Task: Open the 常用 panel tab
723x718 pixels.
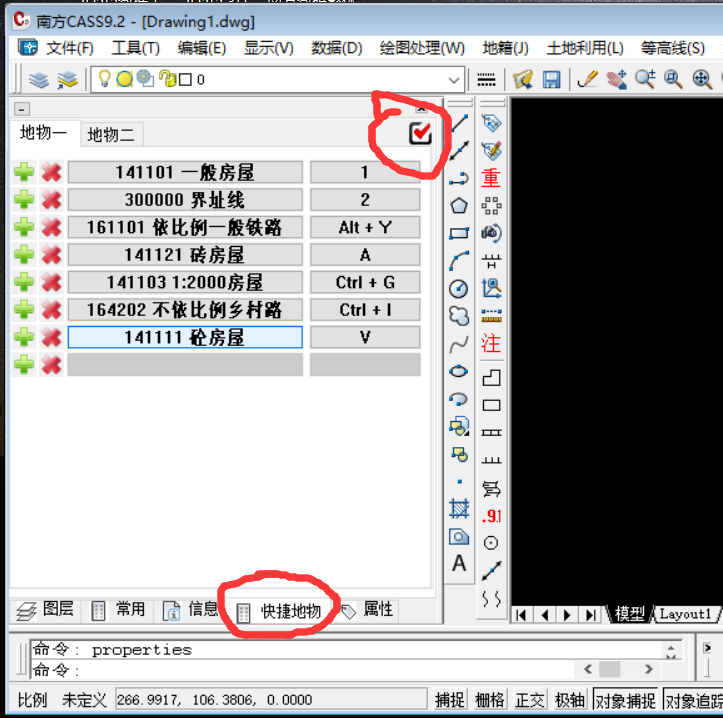Action: click(118, 610)
